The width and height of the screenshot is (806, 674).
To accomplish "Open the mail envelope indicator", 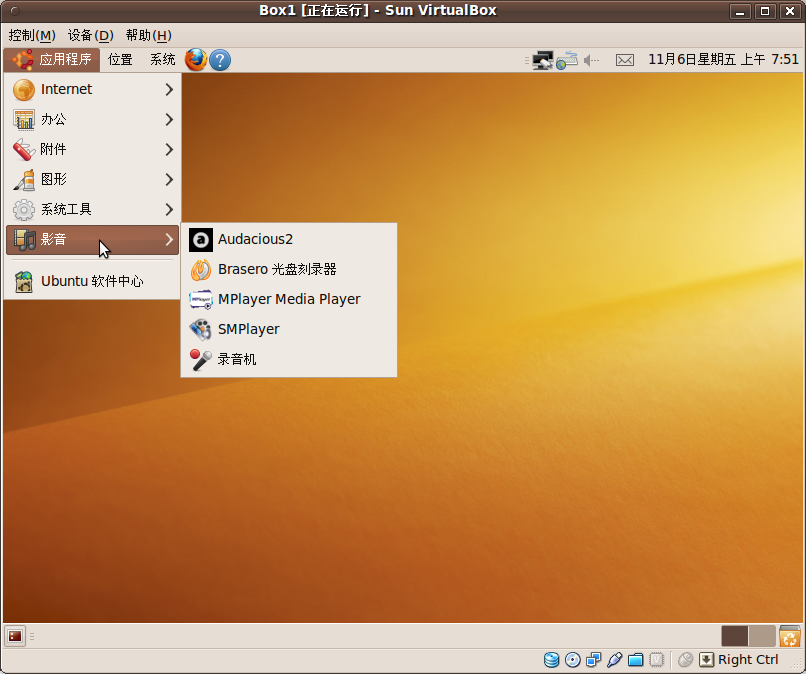I will pos(625,61).
